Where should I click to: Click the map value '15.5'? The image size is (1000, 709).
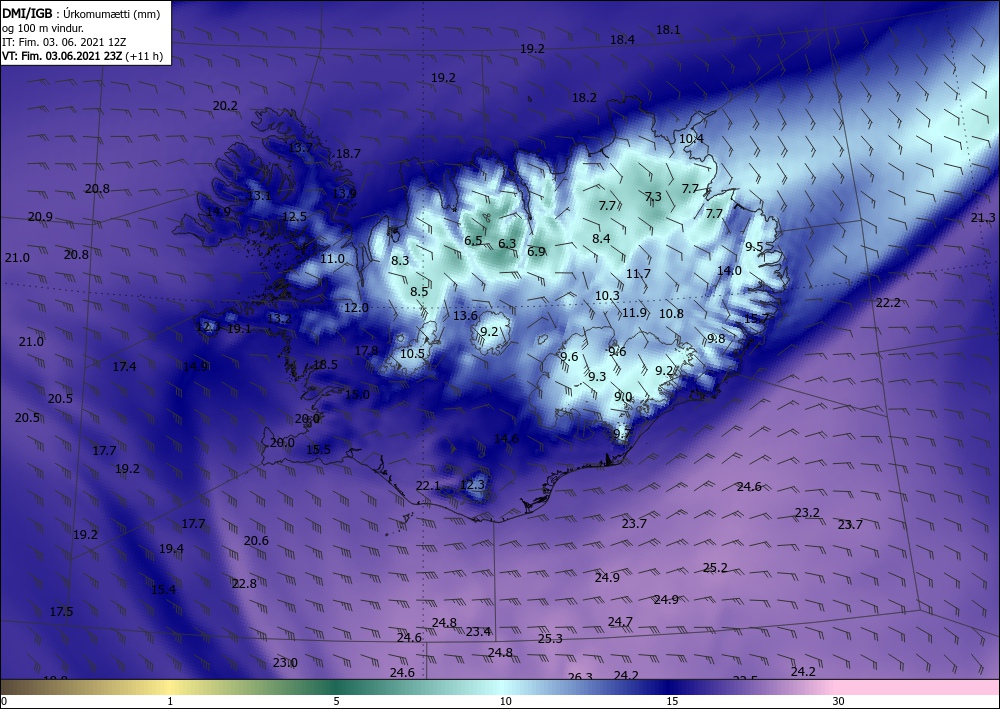[318, 450]
